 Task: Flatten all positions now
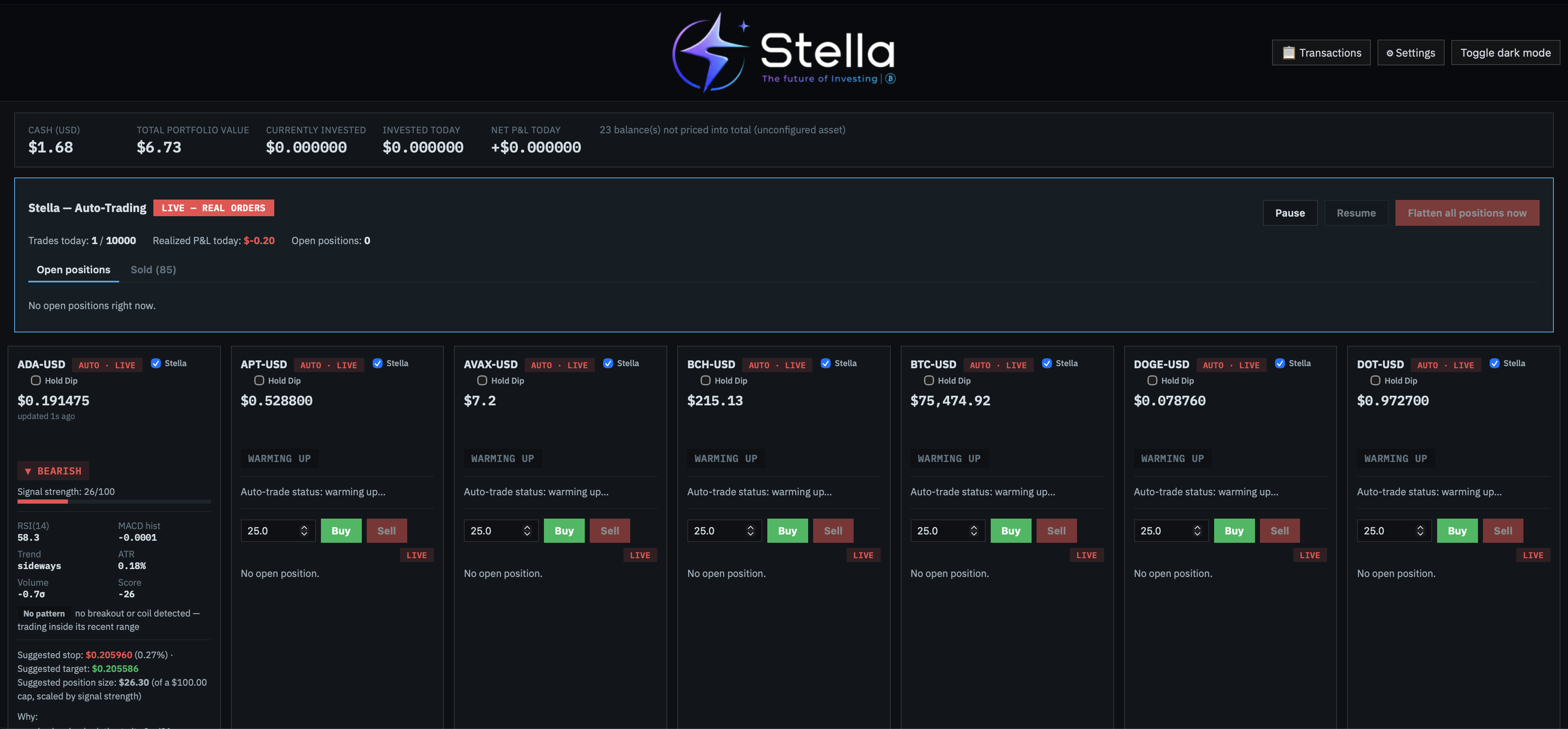click(x=1466, y=213)
